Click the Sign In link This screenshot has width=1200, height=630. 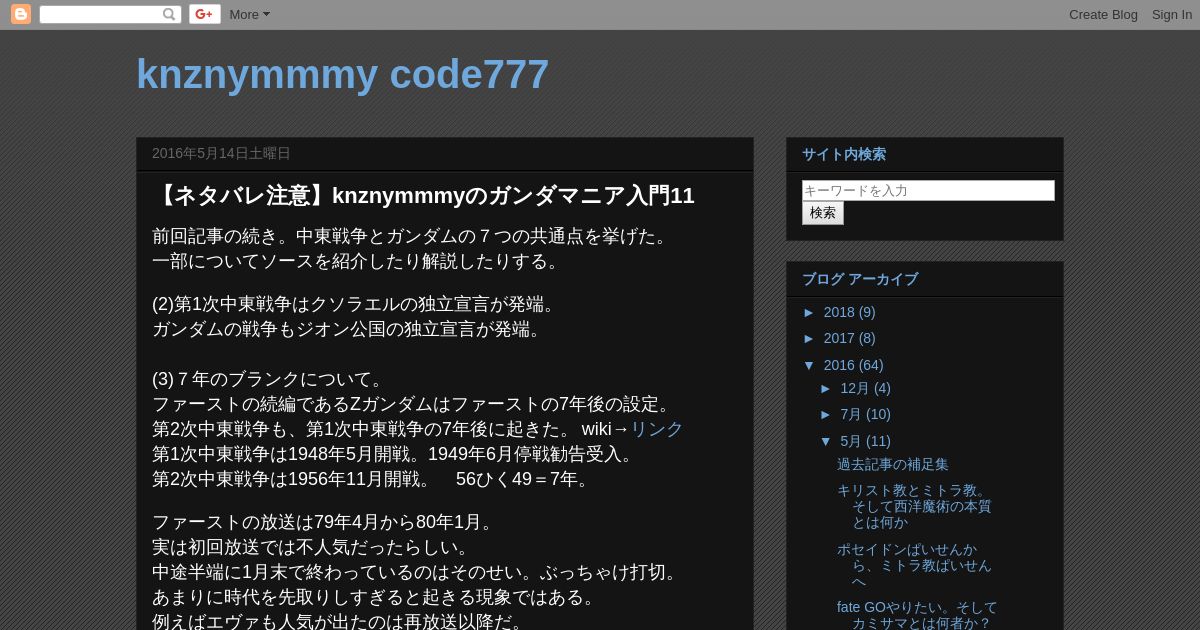point(1171,14)
